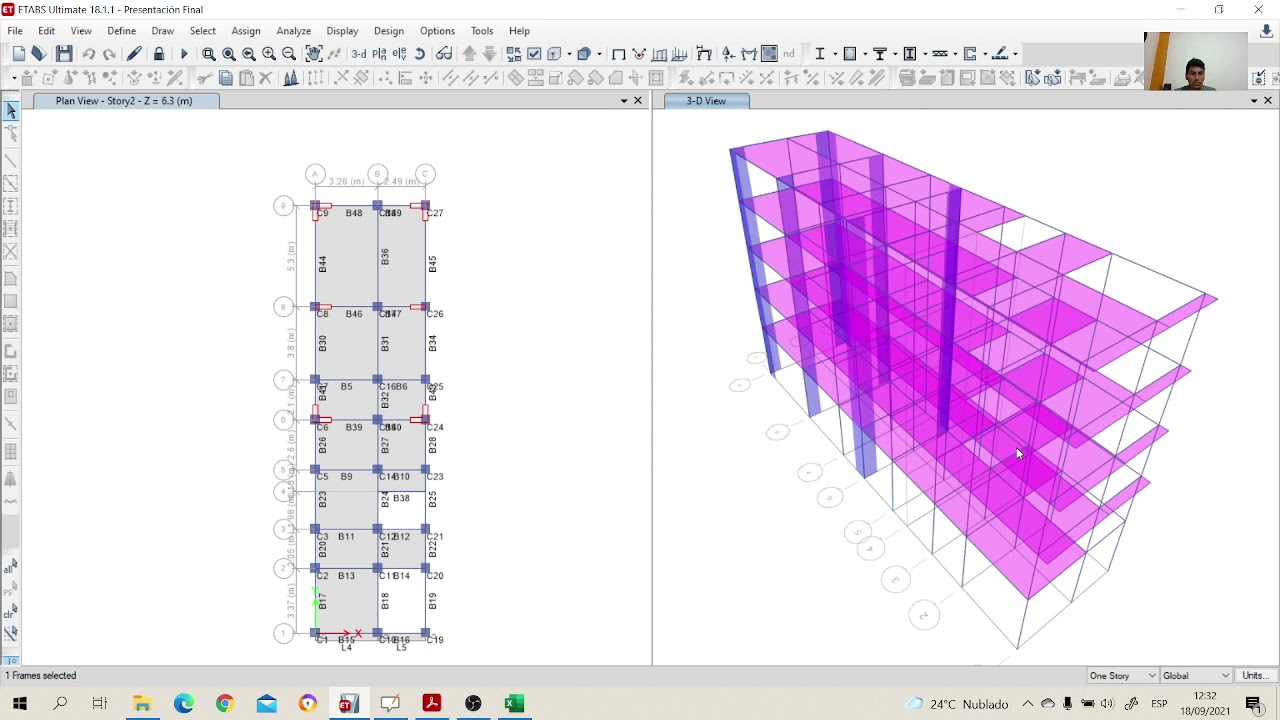The image size is (1280, 720).
Task: Click the Redo arrow icon
Action: [x=109, y=54]
